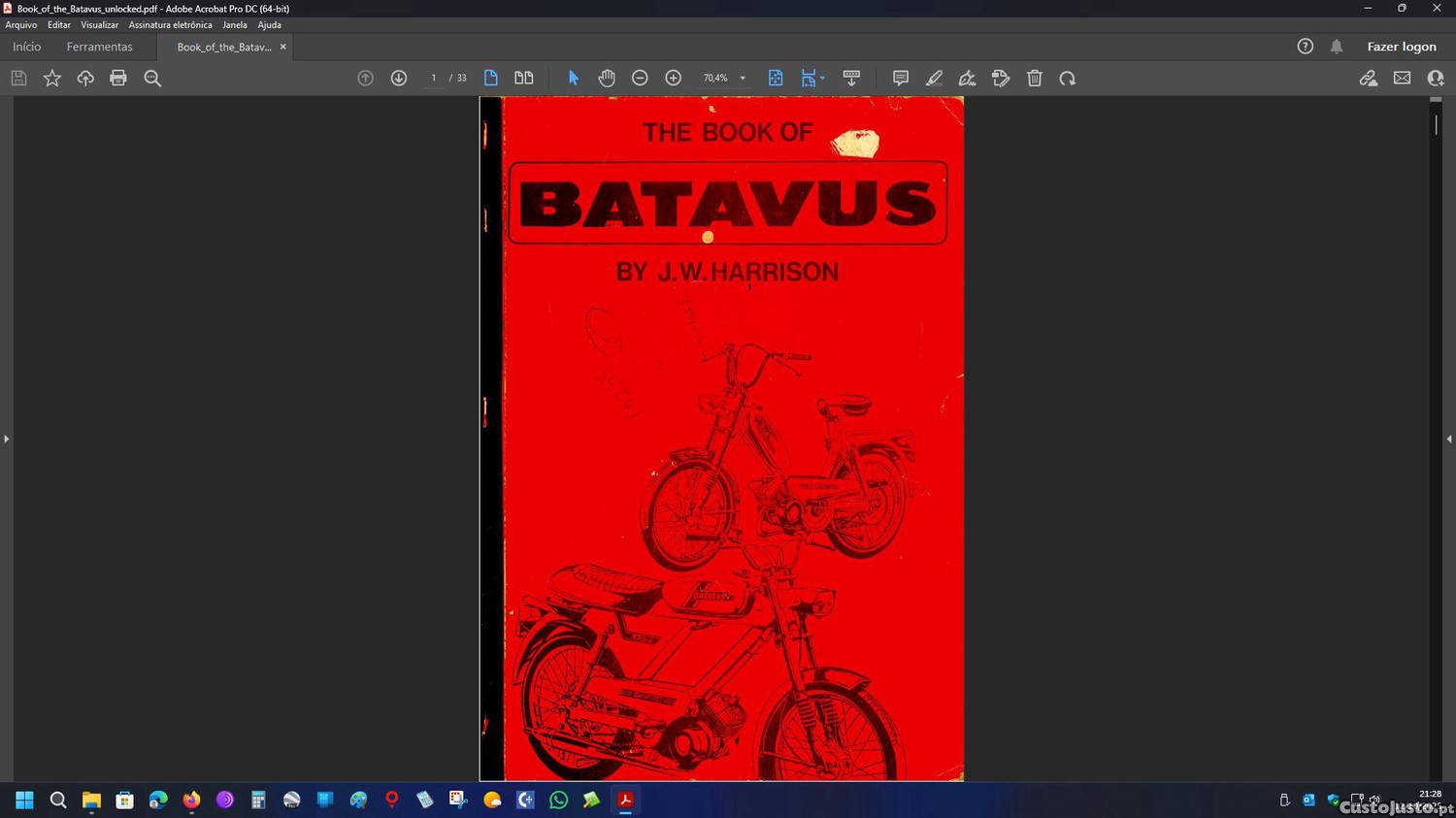
Task: Toggle two-page view display mode
Action: point(524,79)
